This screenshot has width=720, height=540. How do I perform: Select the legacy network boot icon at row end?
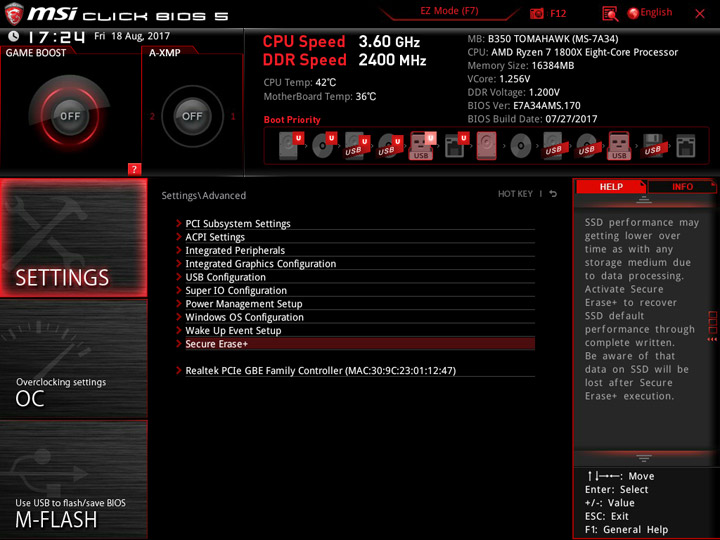(x=686, y=146)
